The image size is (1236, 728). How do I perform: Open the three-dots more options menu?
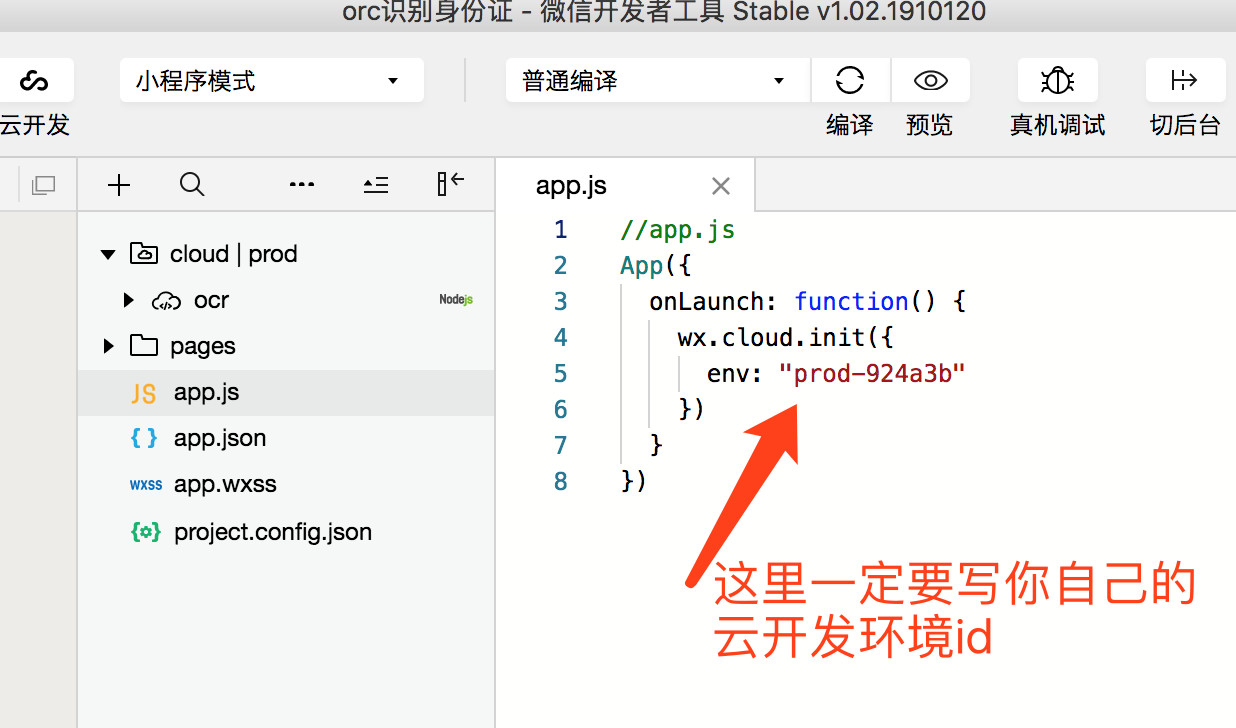tap(301, 184)
